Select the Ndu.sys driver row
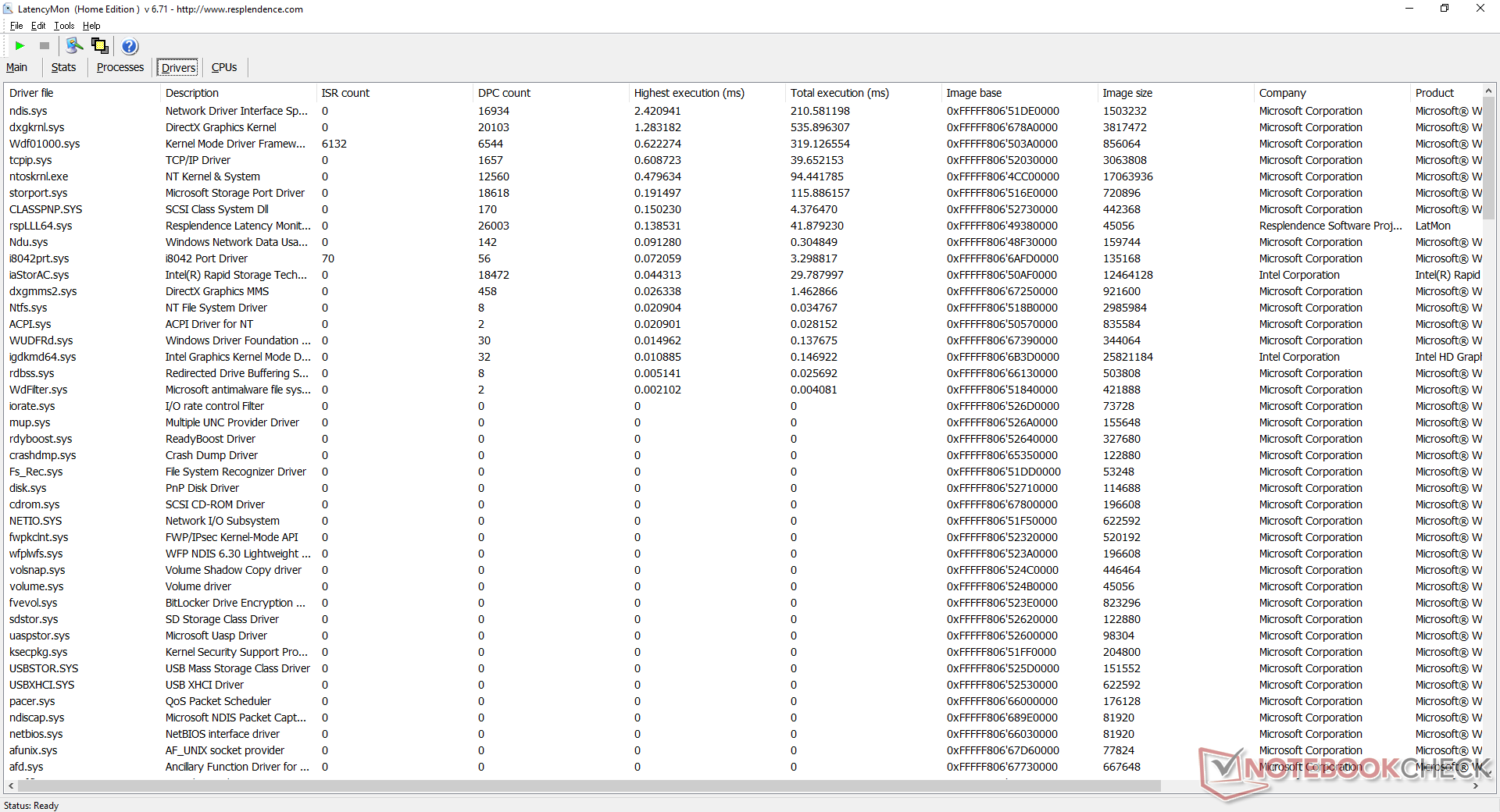 click(x=743, y=242)
